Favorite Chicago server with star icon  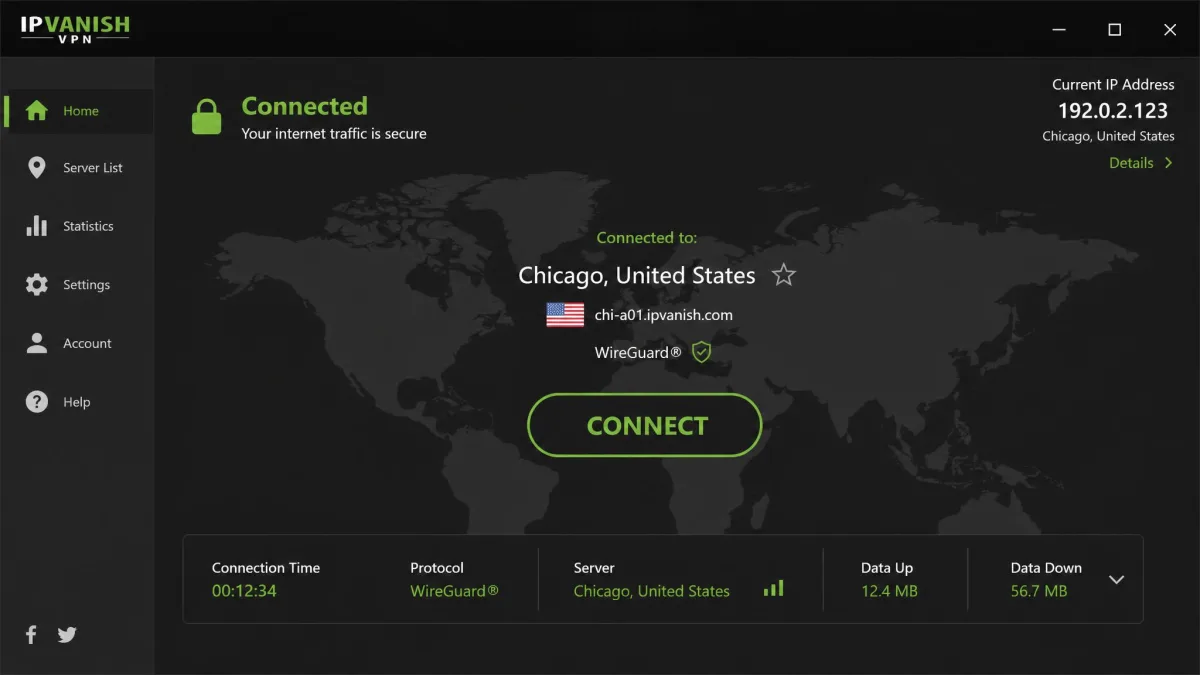coord(784,275)
